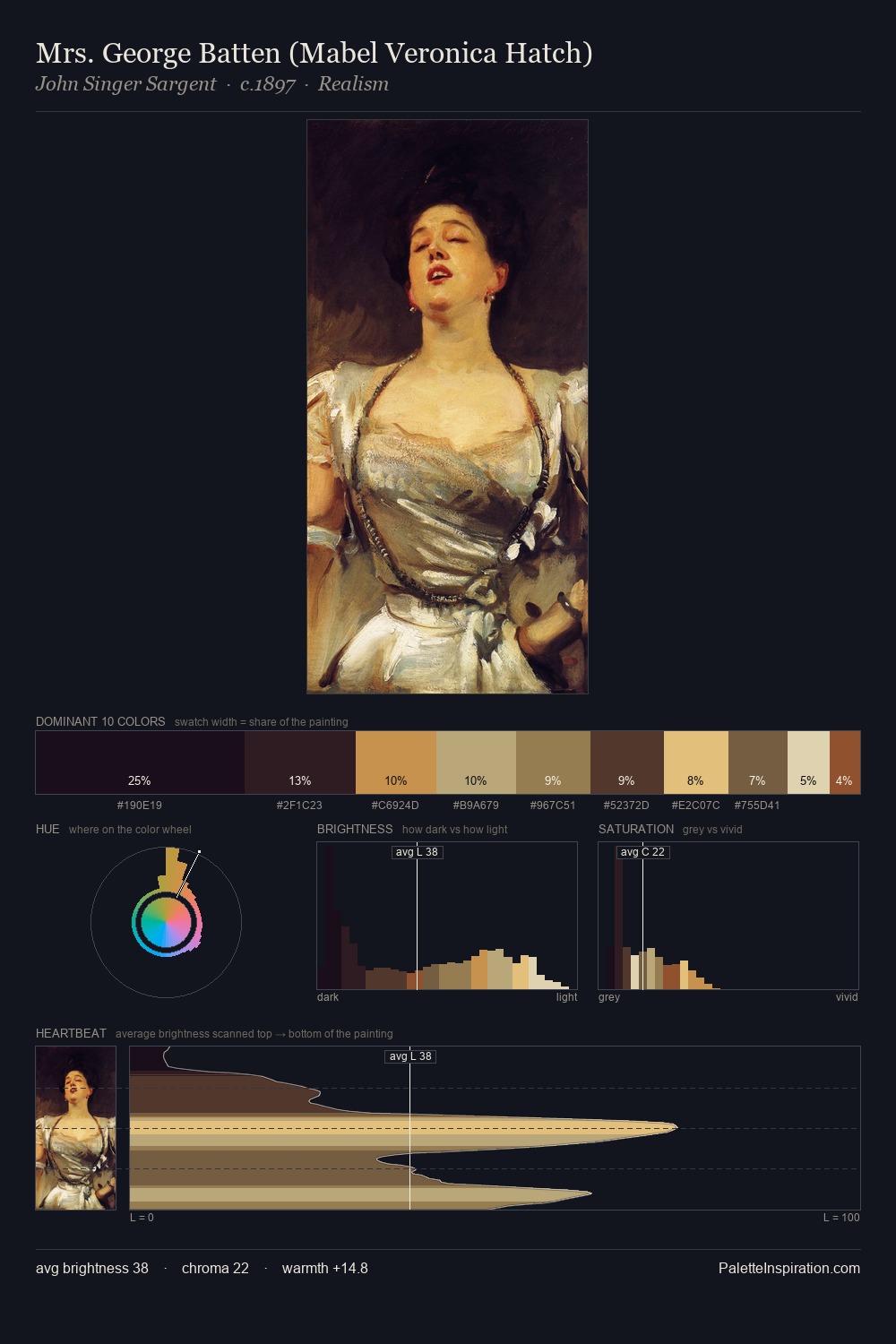
Task: Click the 5% cream swatch
Action: (808, 762)
